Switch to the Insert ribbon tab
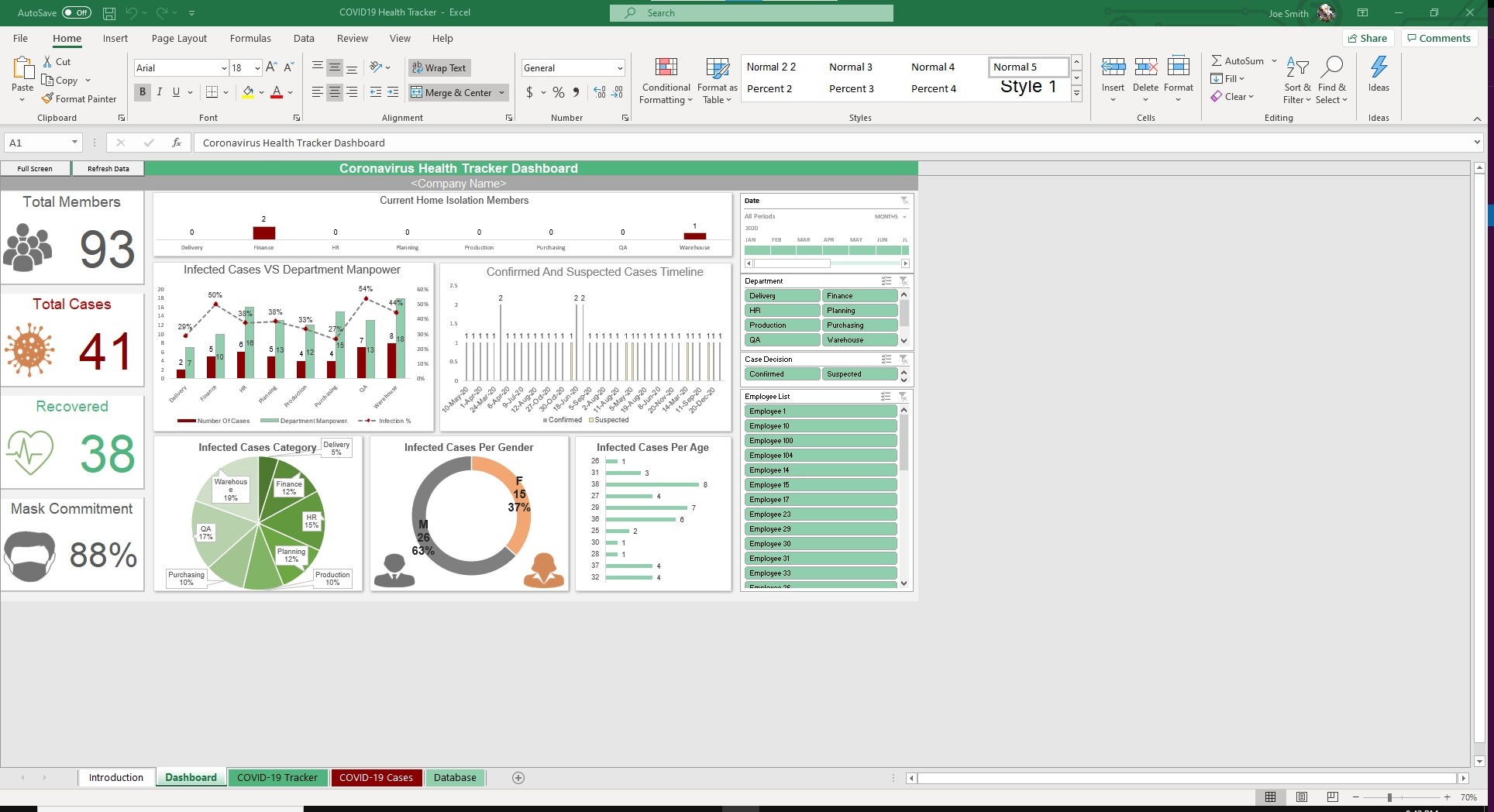This screenshot has width=1494, height=812. point(115,38)
